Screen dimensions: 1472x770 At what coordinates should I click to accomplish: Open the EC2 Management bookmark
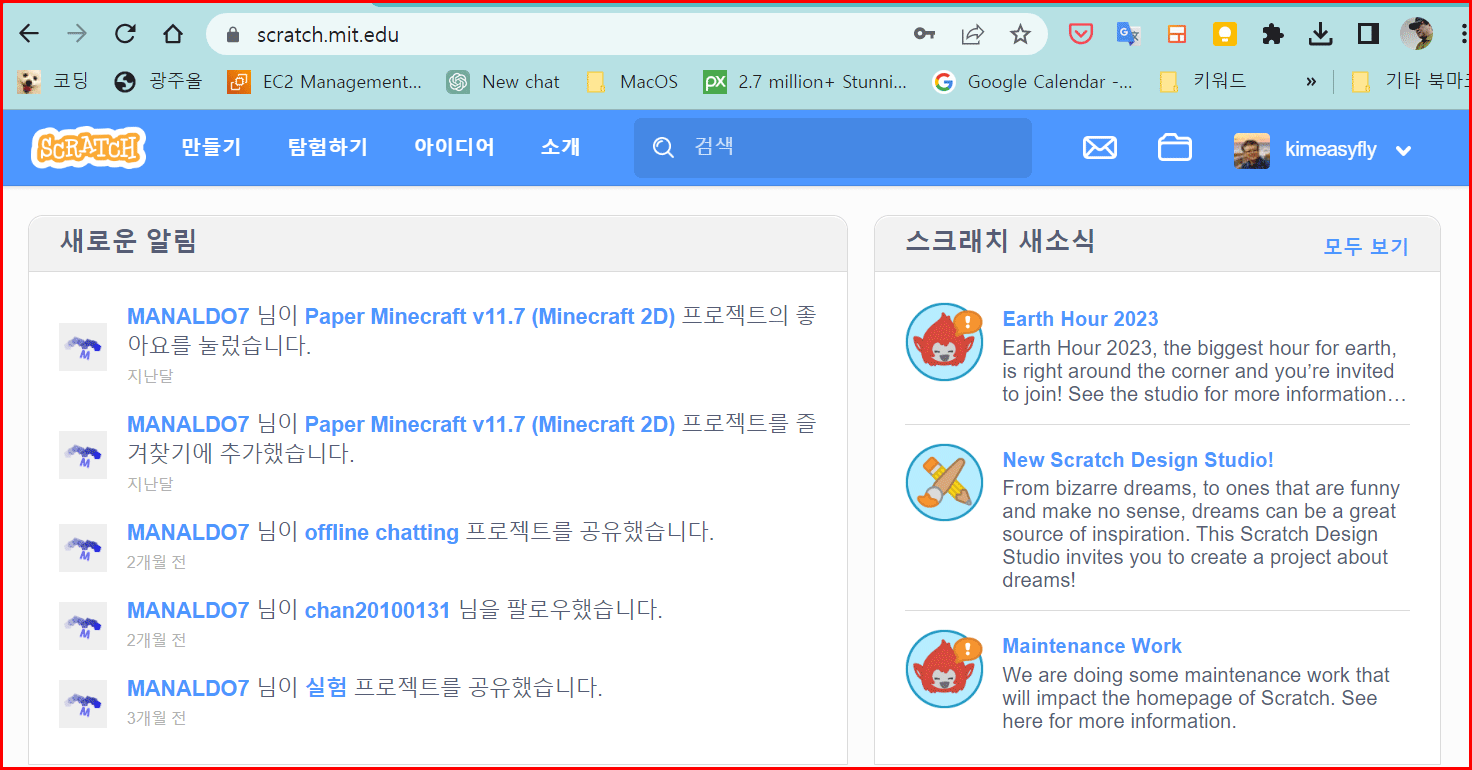click(x=325, y=82)
